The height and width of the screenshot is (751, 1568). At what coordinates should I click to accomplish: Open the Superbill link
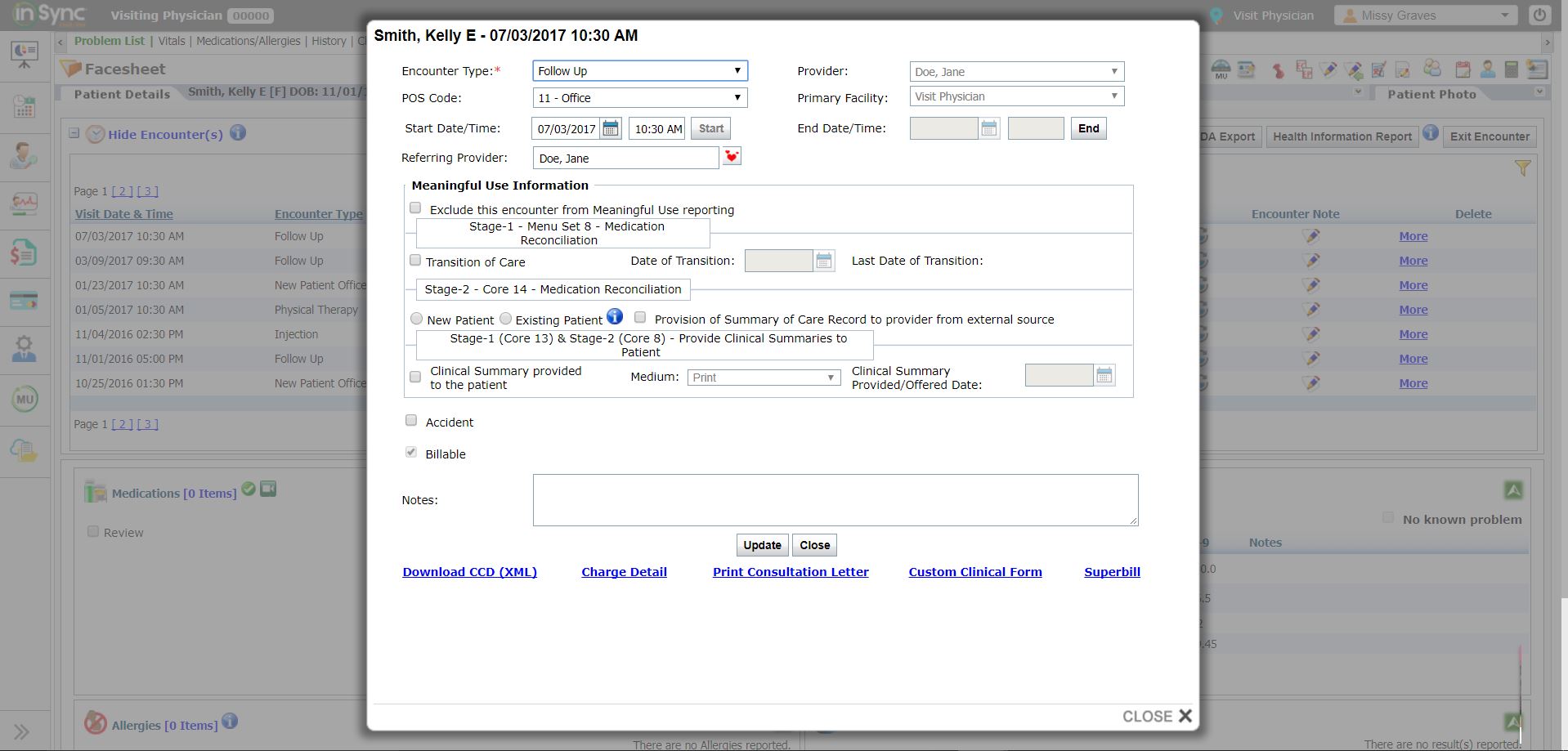click(x=1112, y=572)
